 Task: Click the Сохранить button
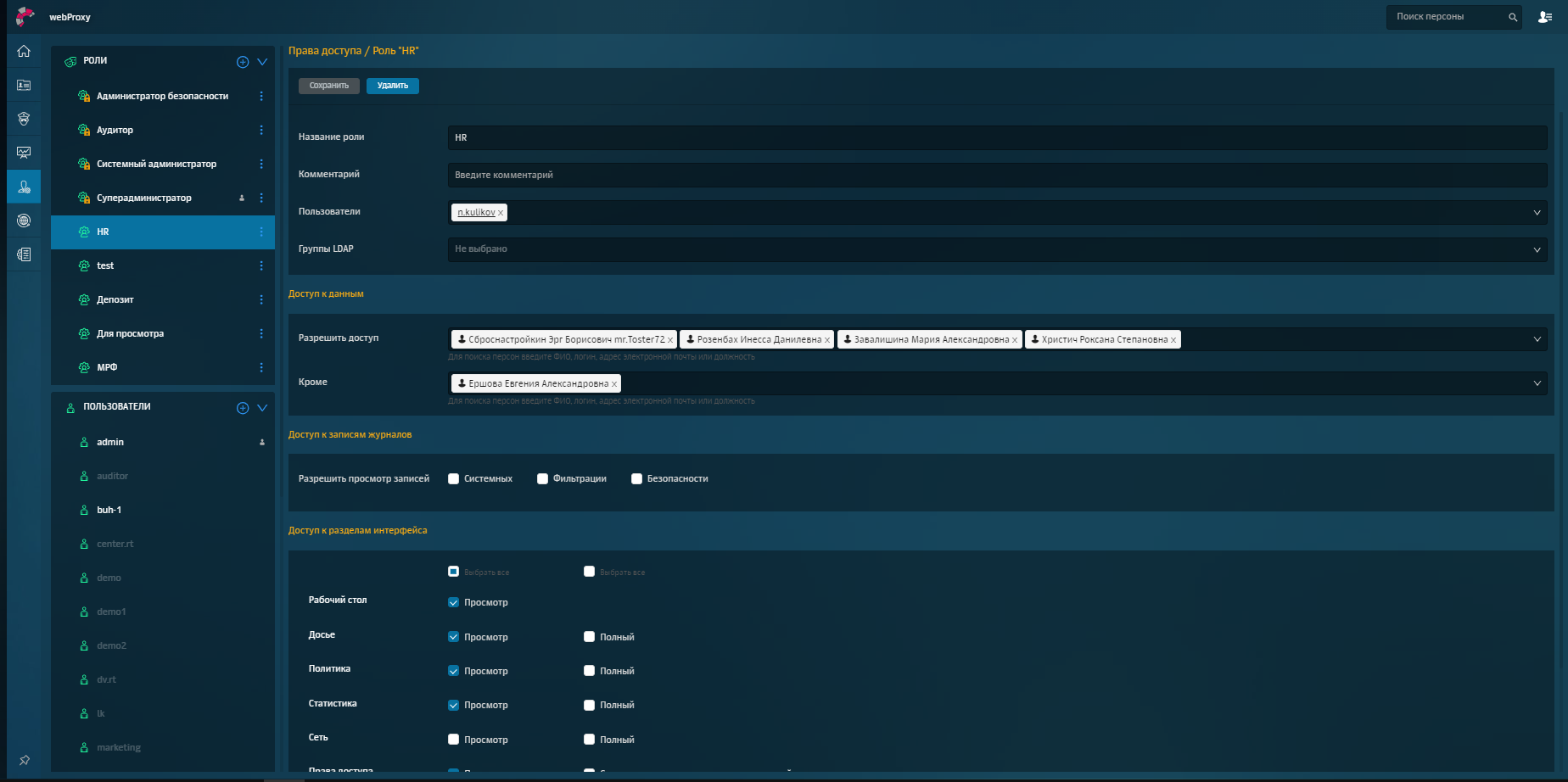(x=329, y=86)
